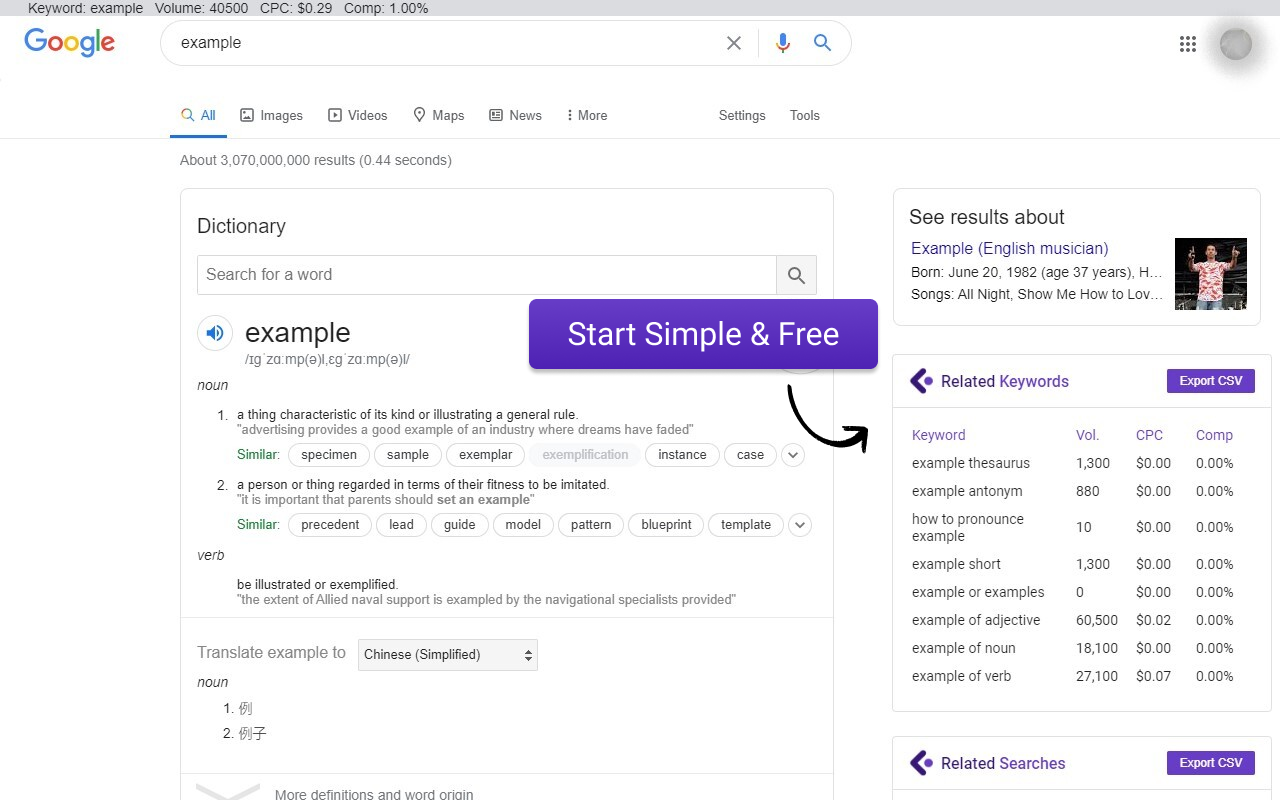Screen dimensions: 1280x800
Task: Expand More definitions and word origin
Action: 374,794
